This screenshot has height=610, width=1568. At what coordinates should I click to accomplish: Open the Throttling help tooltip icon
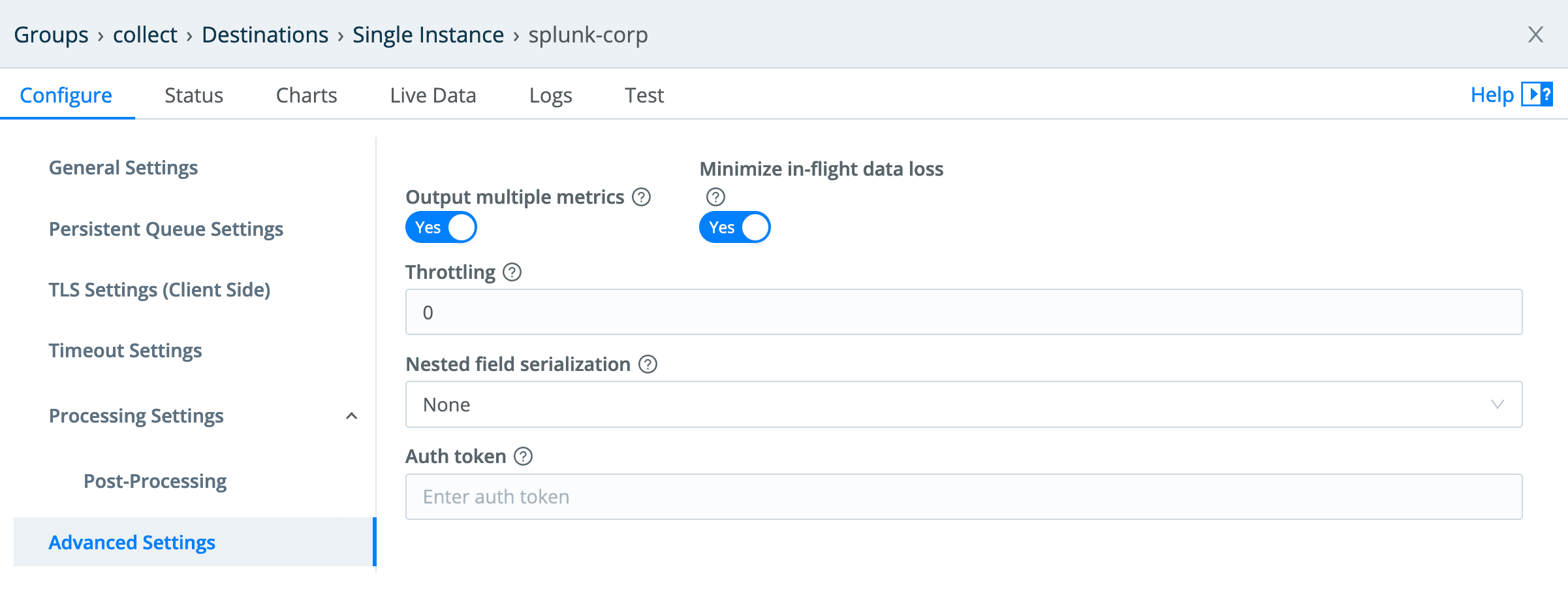pos(512,272)
